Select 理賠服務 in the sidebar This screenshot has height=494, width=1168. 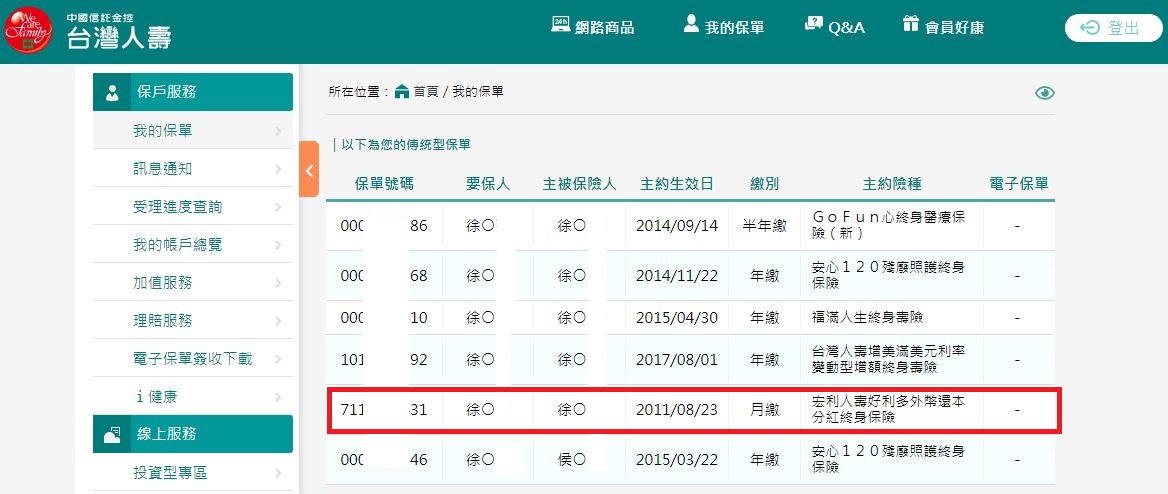pos(193,320)
